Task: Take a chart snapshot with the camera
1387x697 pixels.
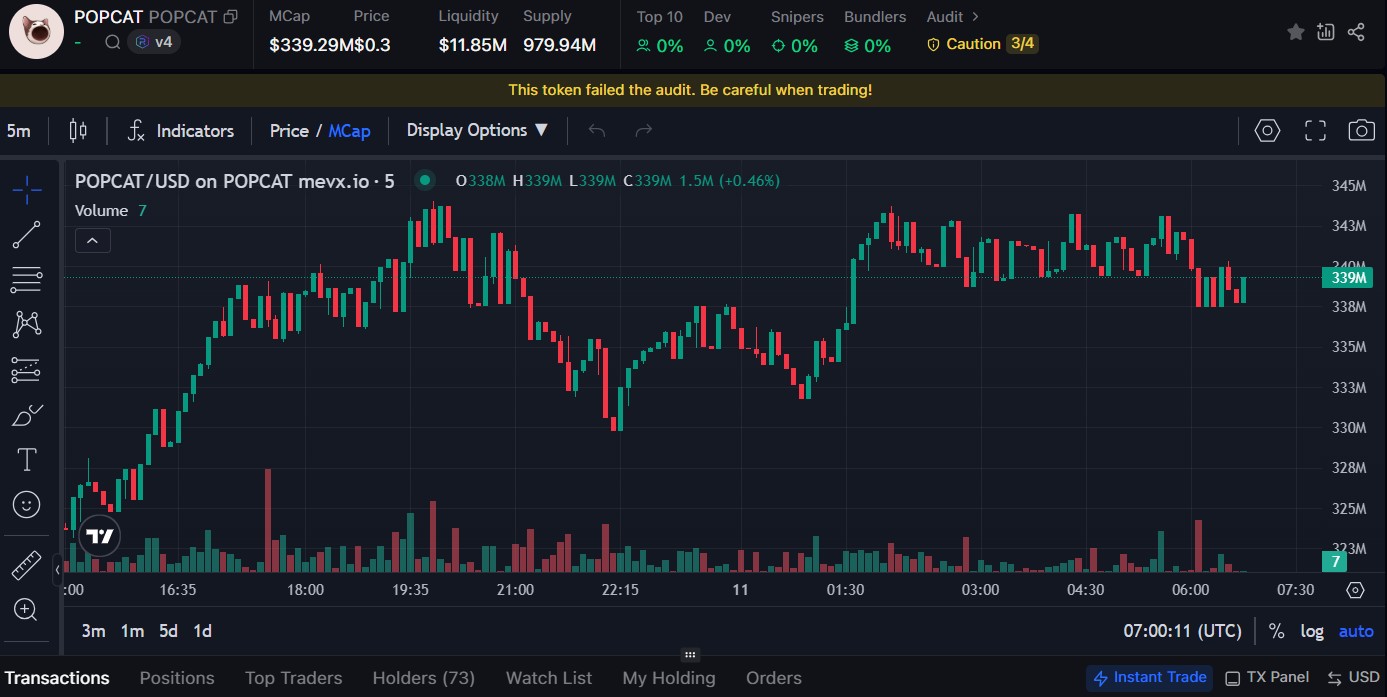Action: click(1361, 131)
